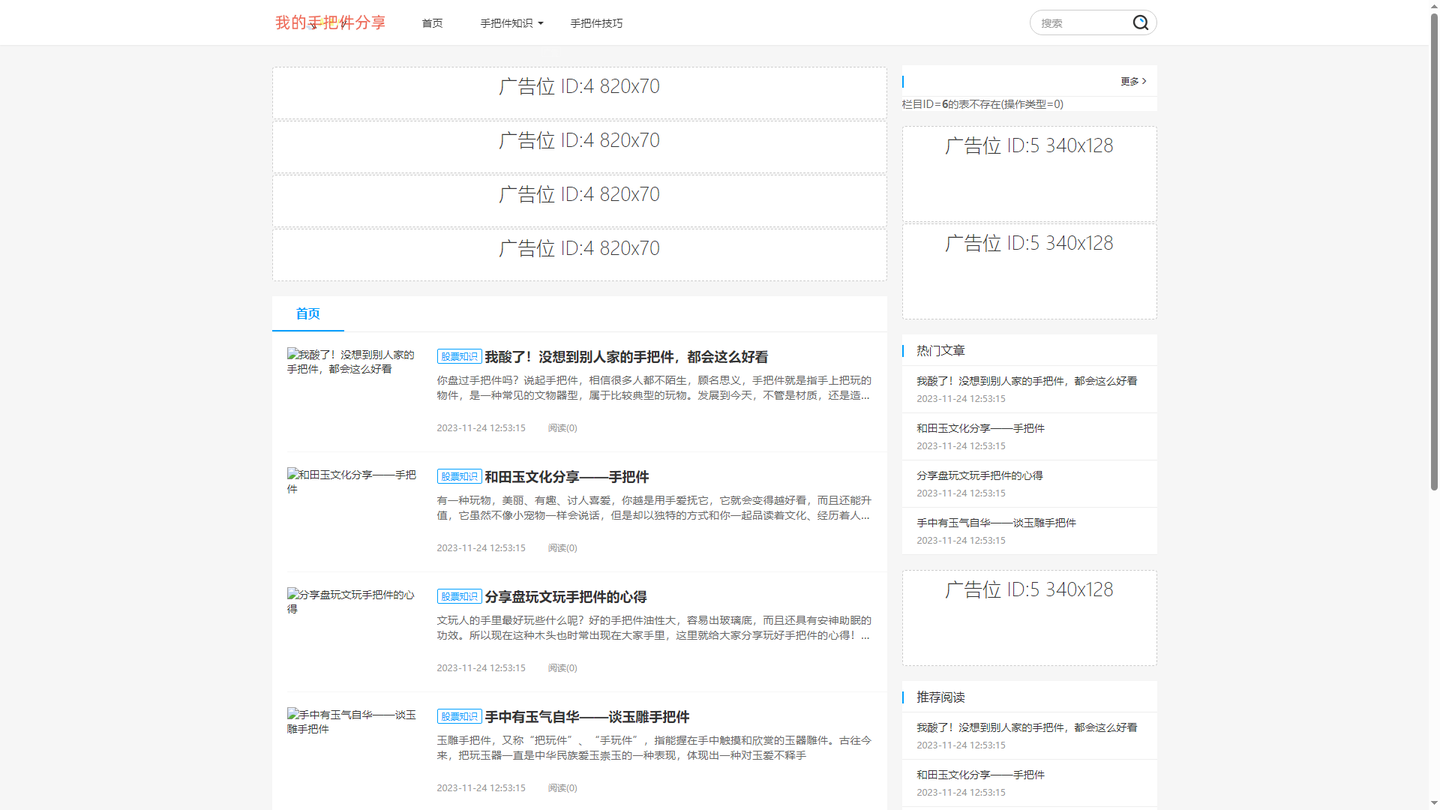This screenshot has width=1440, height=810.
Task: Expand the 手把件知识 dropdown menu
Action: click(512, 23)
